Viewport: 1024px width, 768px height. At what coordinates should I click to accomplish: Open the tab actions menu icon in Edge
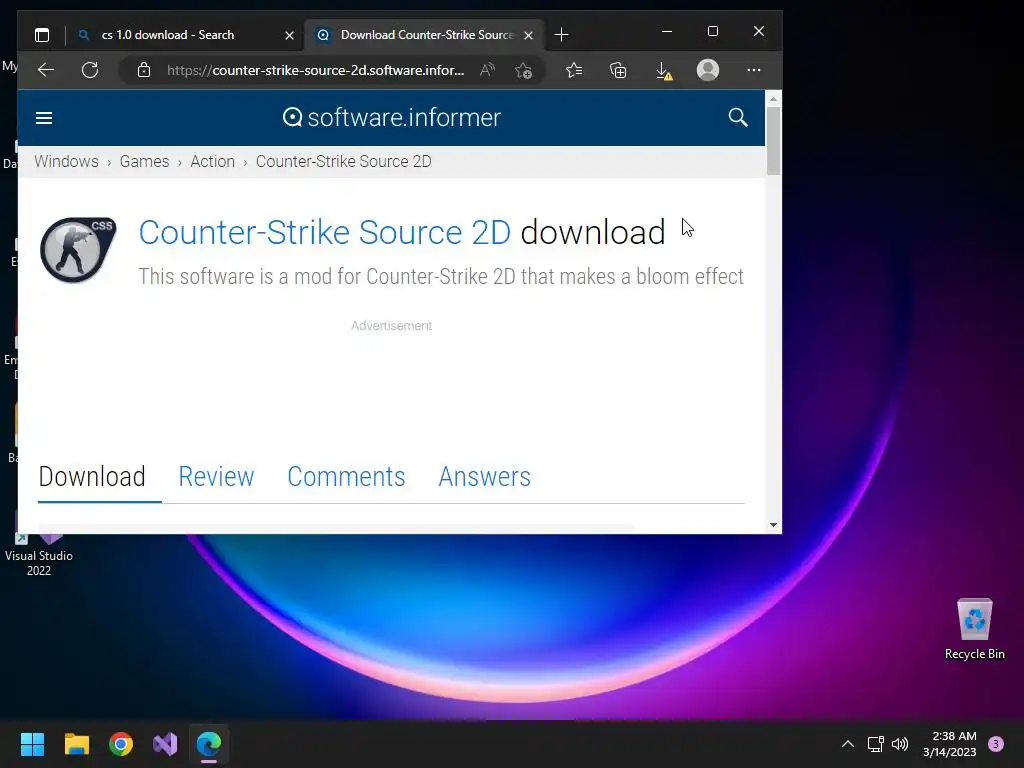tap(42, 35)
